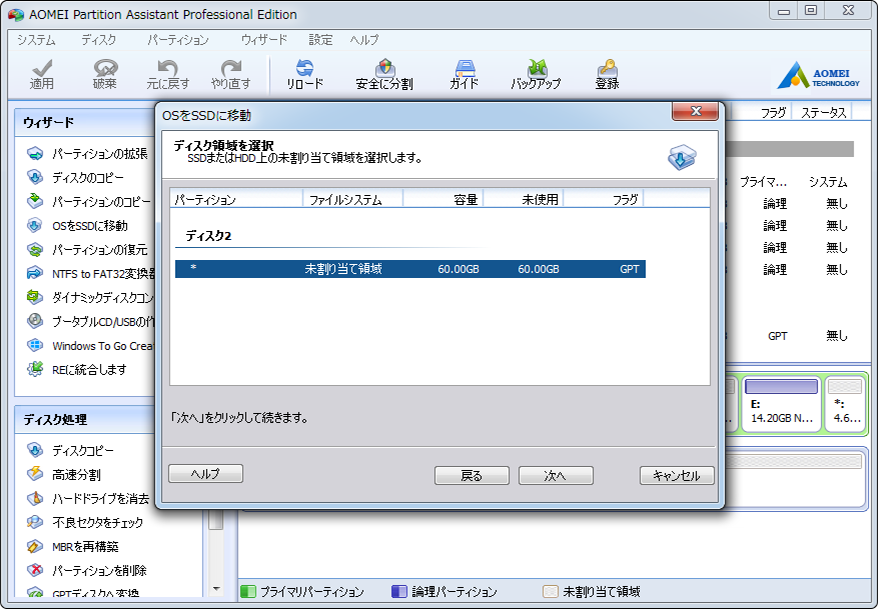
Task: Click the 容量 column header
Action: 443,199
